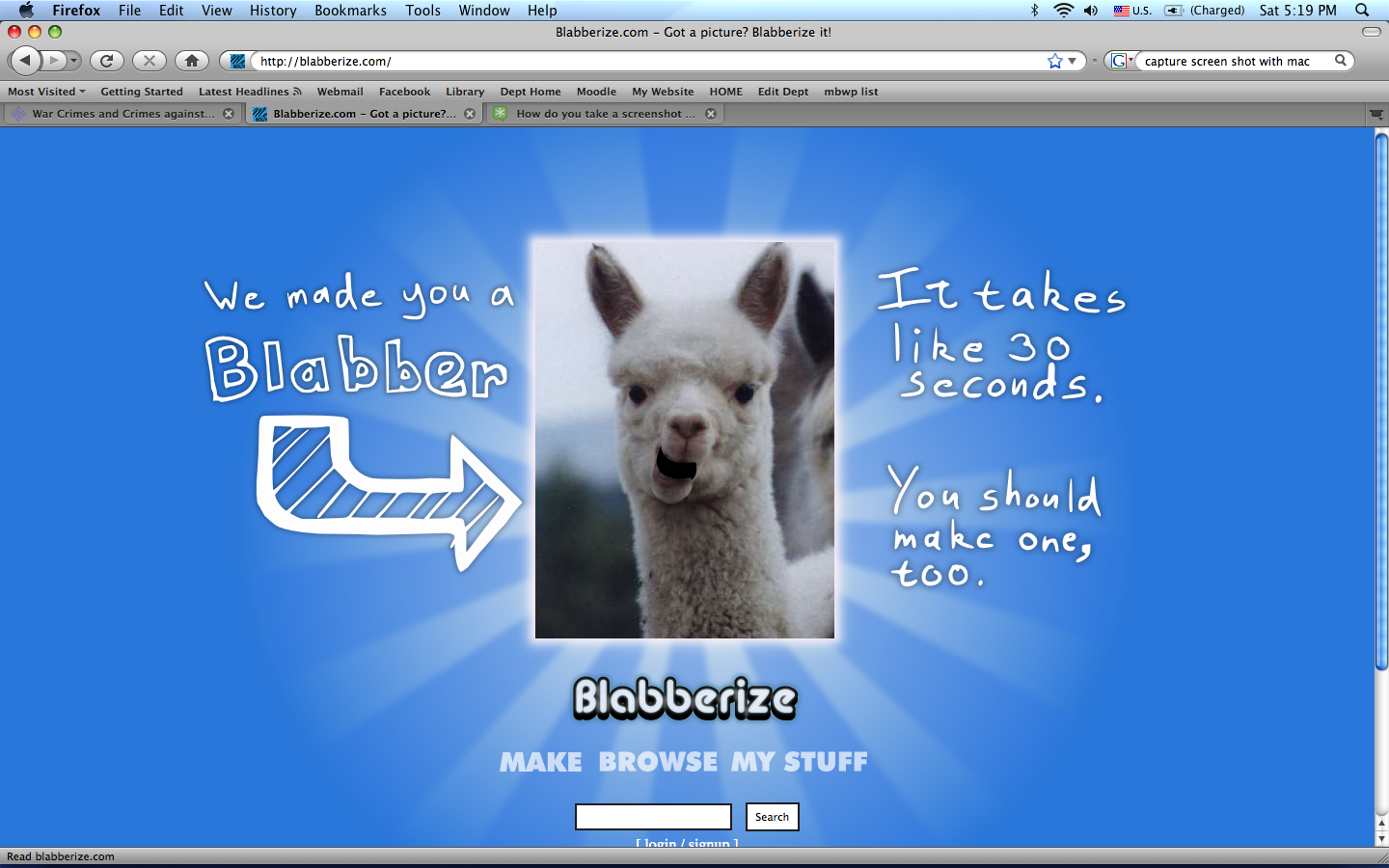Bookmark this page with the star icon
Image resolution: width=1389 pixels, height=868 pixels.
(x=1055, y=61)
